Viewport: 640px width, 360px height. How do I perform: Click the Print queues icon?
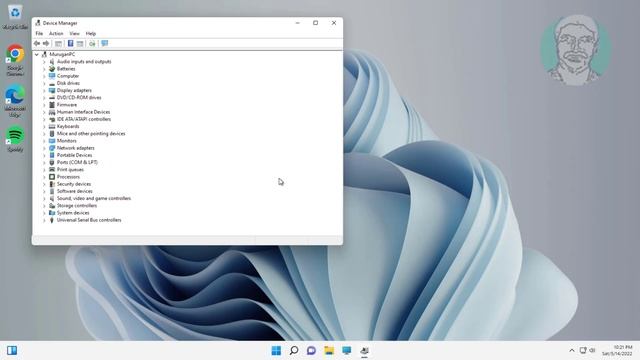[x=52, y=169]
